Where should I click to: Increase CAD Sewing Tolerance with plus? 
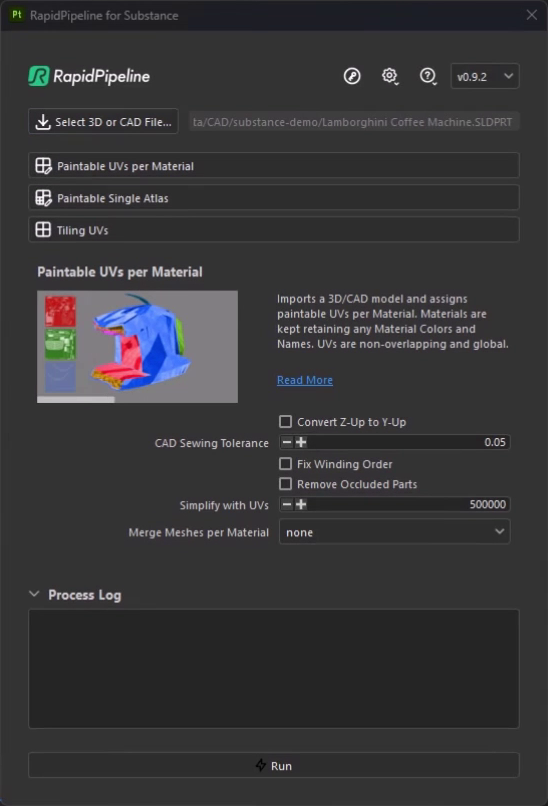pos(301,442)
